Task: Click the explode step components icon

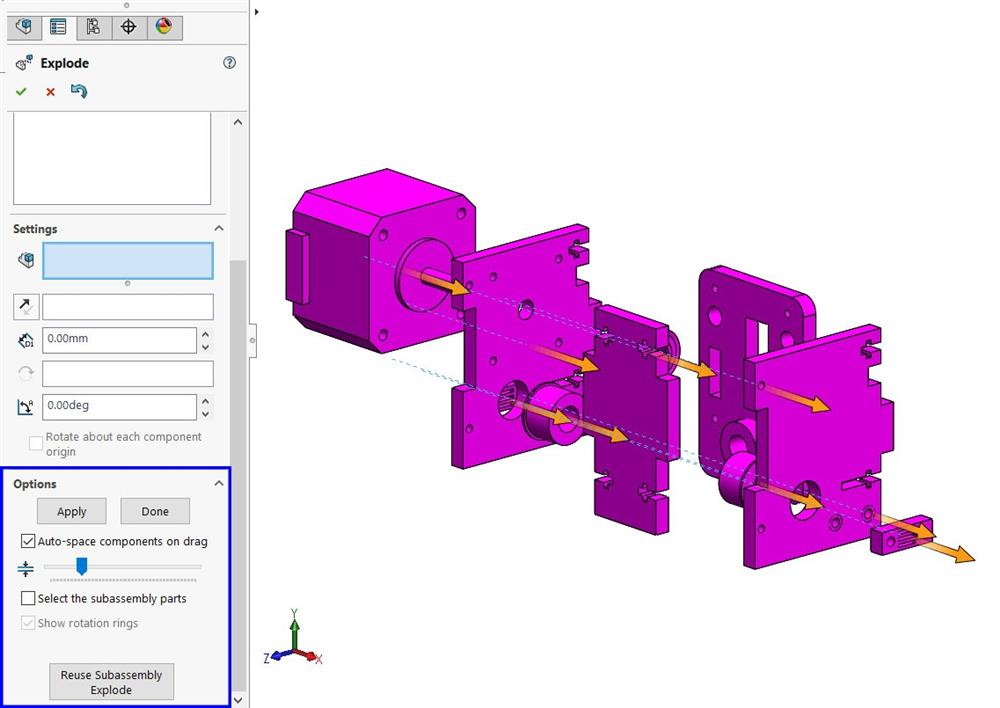Action: tap(26, 260)
